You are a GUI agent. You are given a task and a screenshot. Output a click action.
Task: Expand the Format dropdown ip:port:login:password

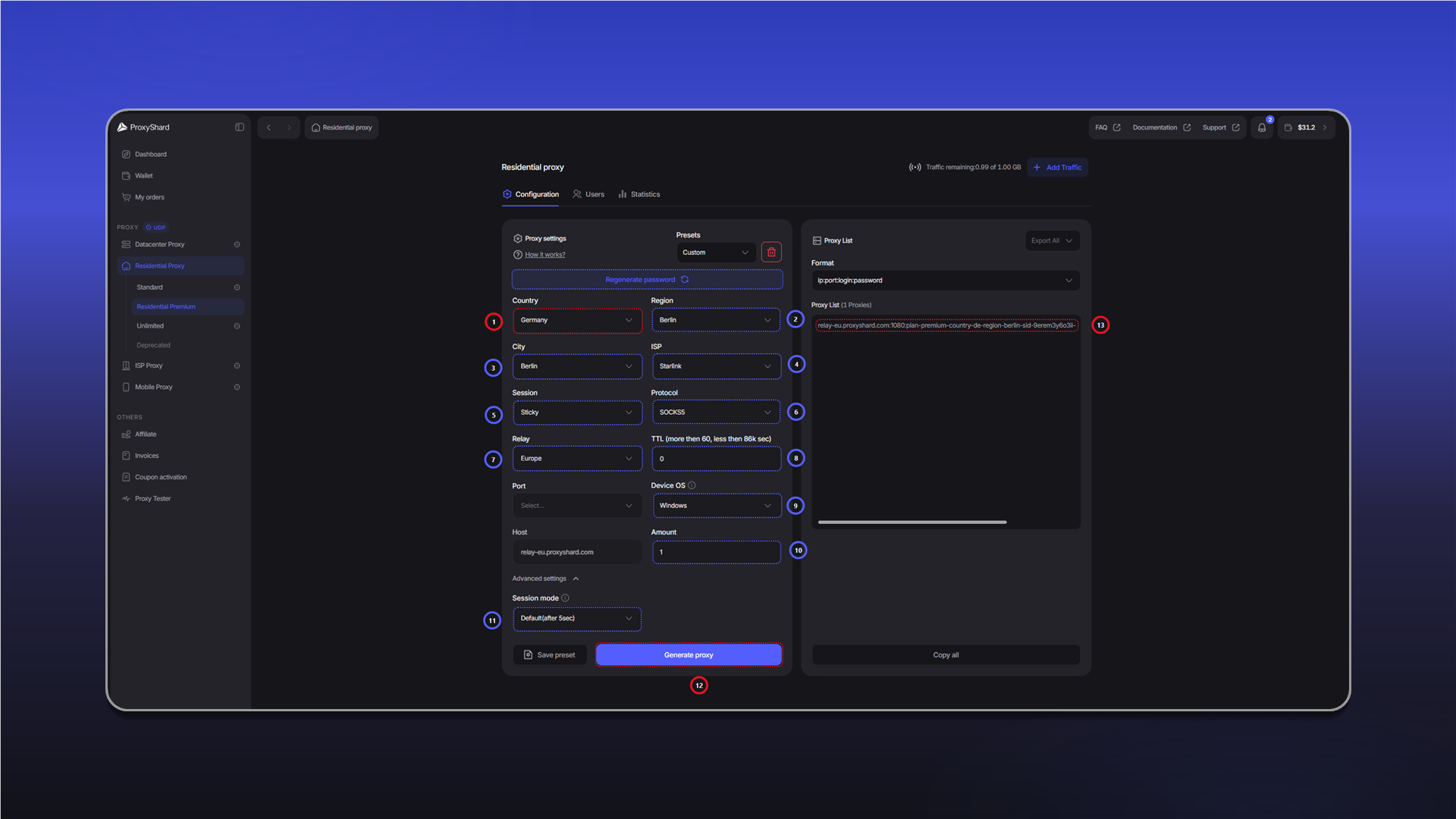[946, 281]
